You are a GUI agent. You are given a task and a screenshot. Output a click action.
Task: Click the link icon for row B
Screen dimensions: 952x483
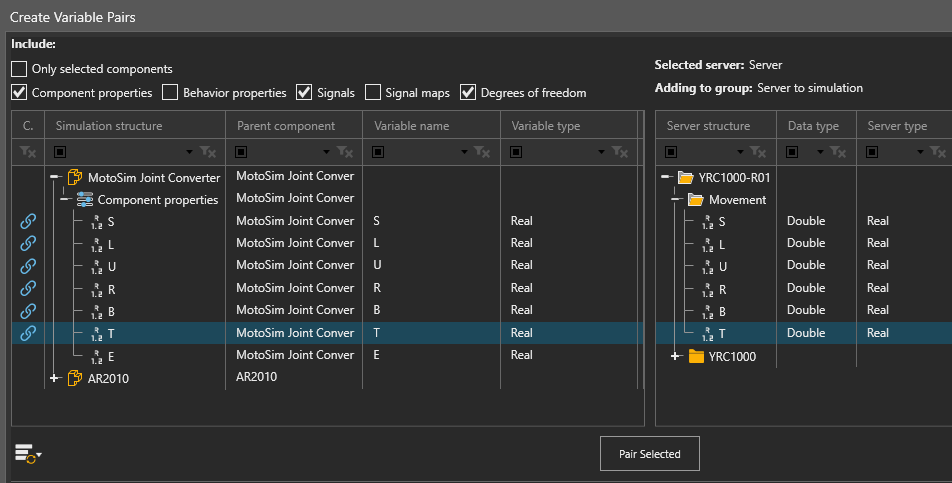(28, 311)
